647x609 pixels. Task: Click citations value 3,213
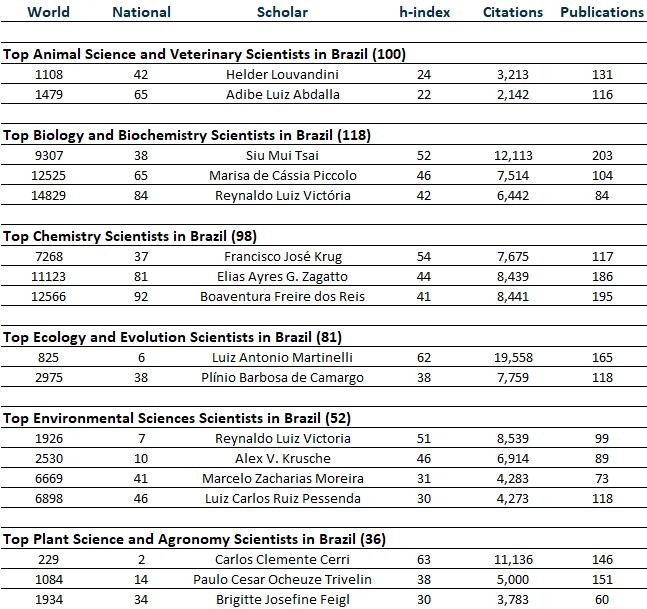(x=513, y=74)
